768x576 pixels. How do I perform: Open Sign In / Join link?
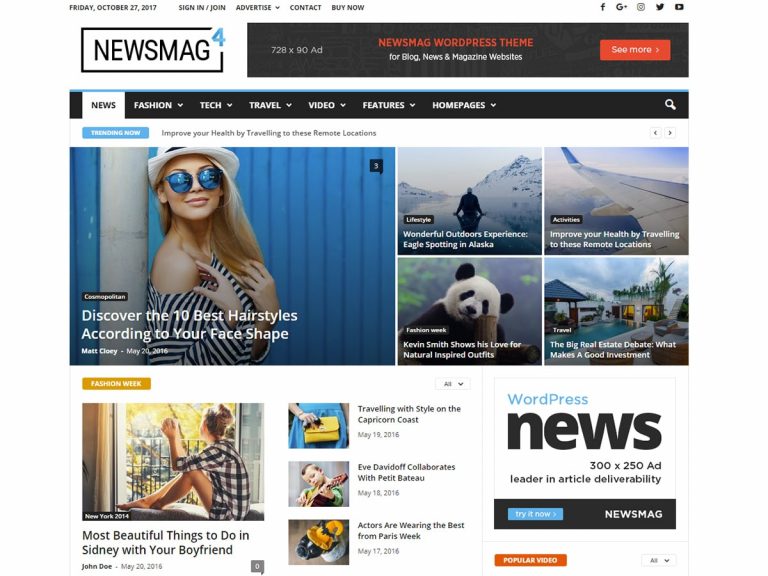[202, 7]
